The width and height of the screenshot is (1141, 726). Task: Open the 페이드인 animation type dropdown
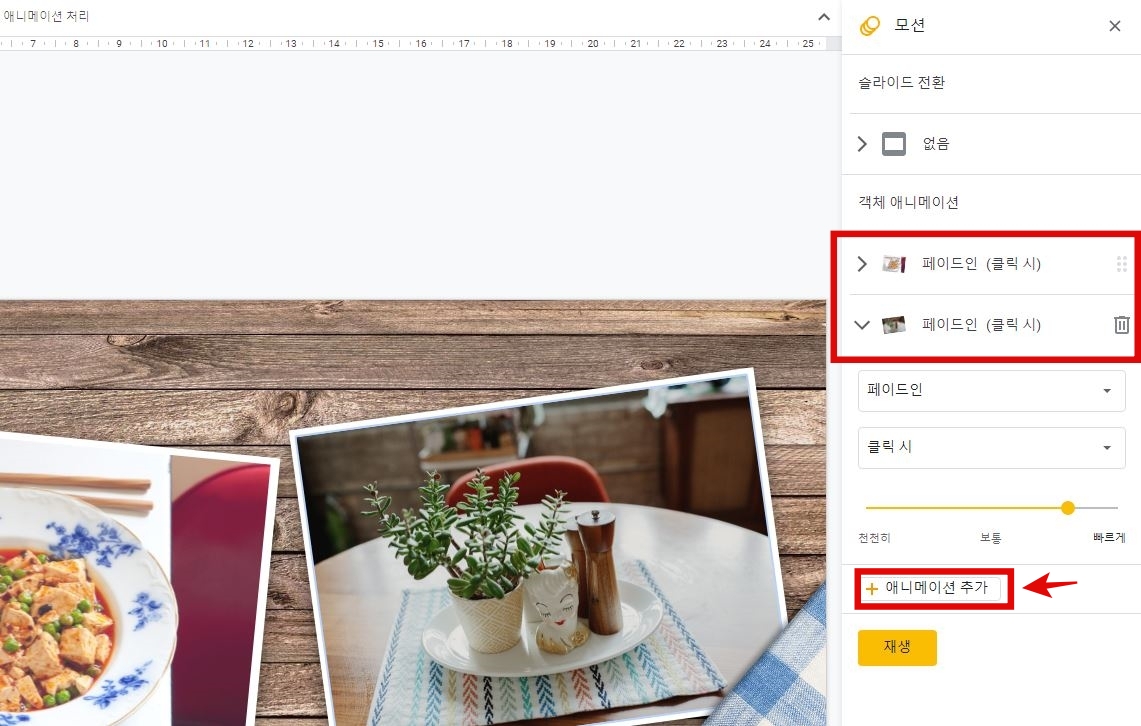pos(991,391)
